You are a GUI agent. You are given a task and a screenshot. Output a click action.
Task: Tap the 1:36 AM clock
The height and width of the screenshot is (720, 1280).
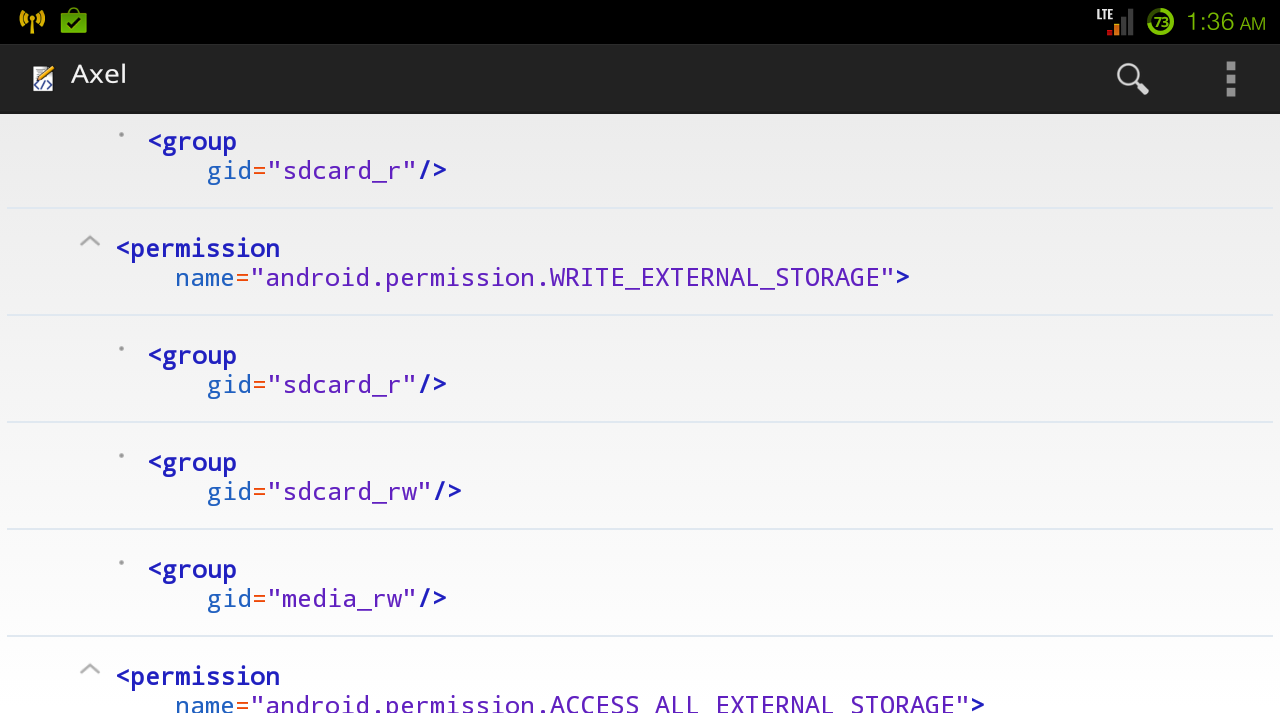pyautogui.click(x=1226, y=22)
